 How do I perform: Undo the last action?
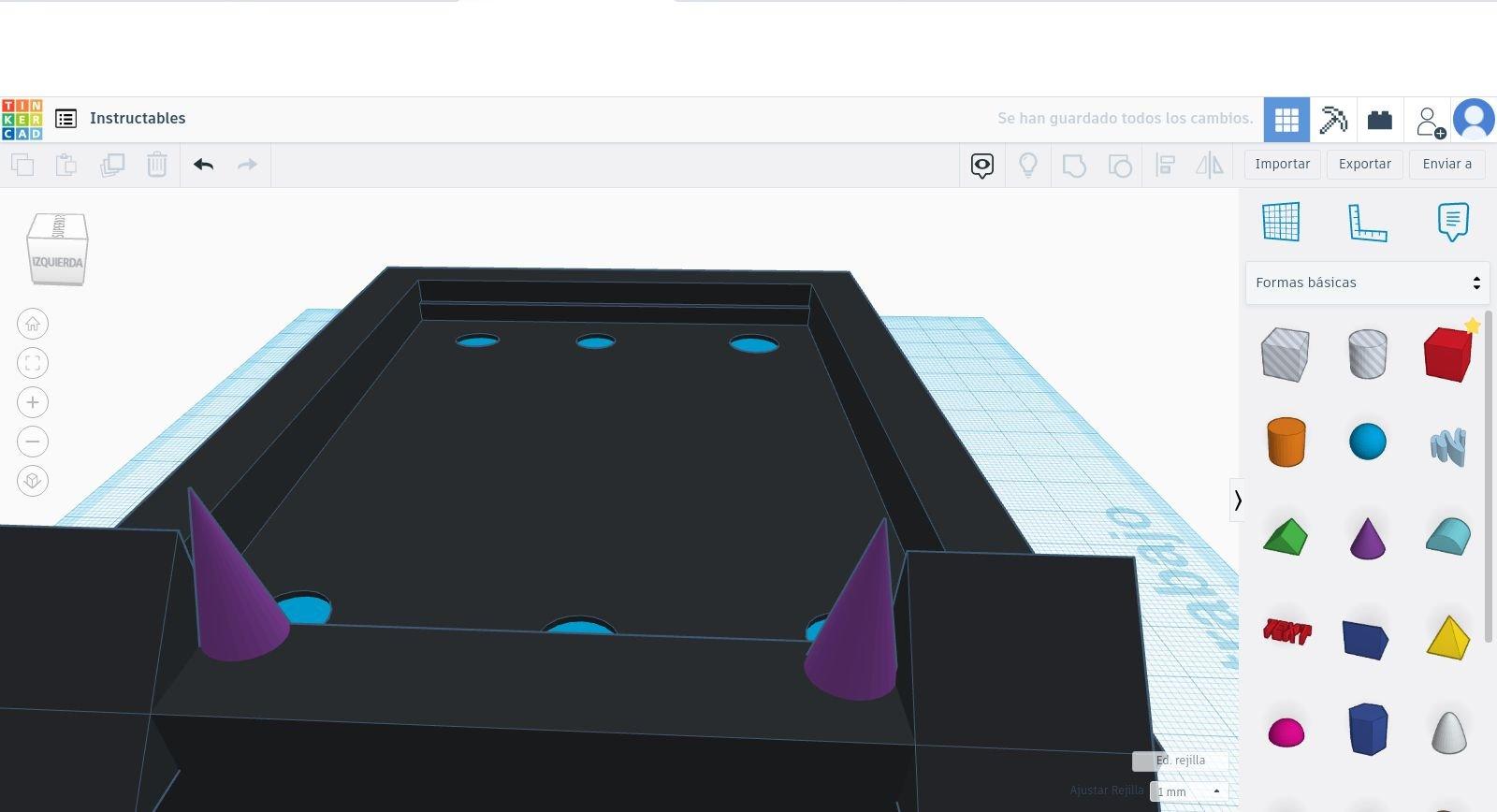(203, 166)
